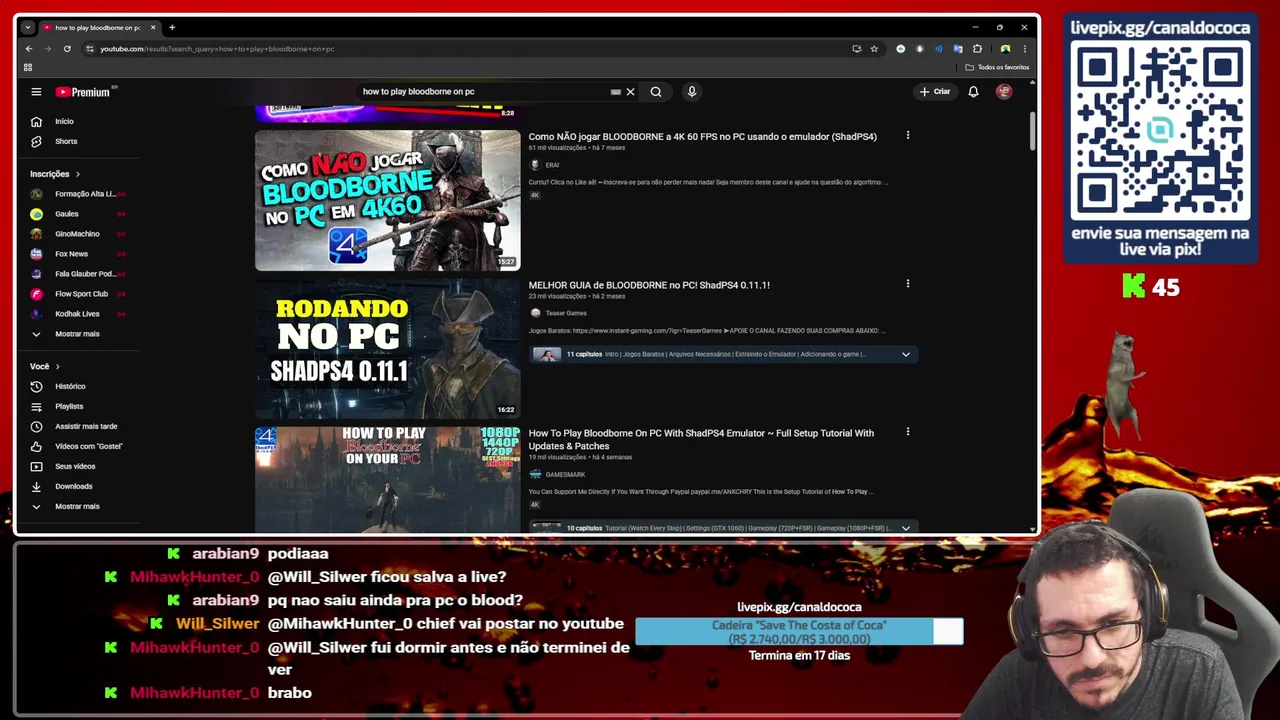The image size is (1280, 720).
Task: Open the apps grid on the bookmarks bar
Action: pyautogui.click(x=28, y=67)
